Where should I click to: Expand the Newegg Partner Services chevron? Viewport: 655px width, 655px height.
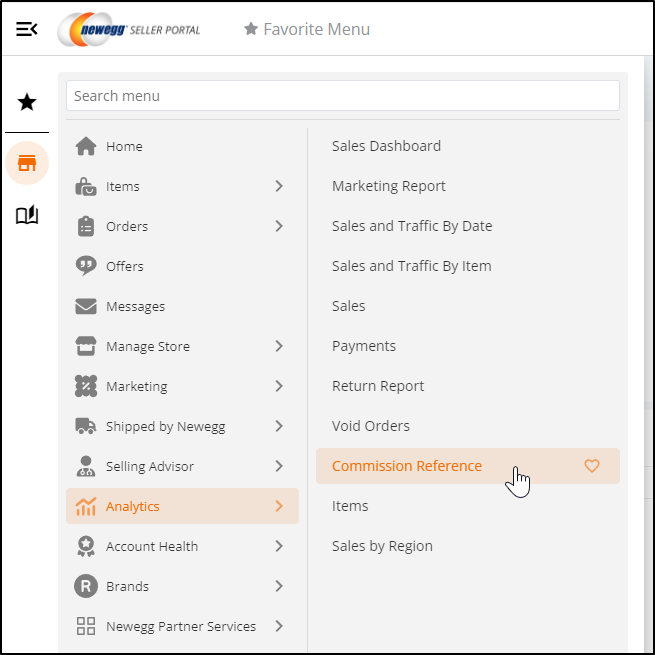[279, 626]
